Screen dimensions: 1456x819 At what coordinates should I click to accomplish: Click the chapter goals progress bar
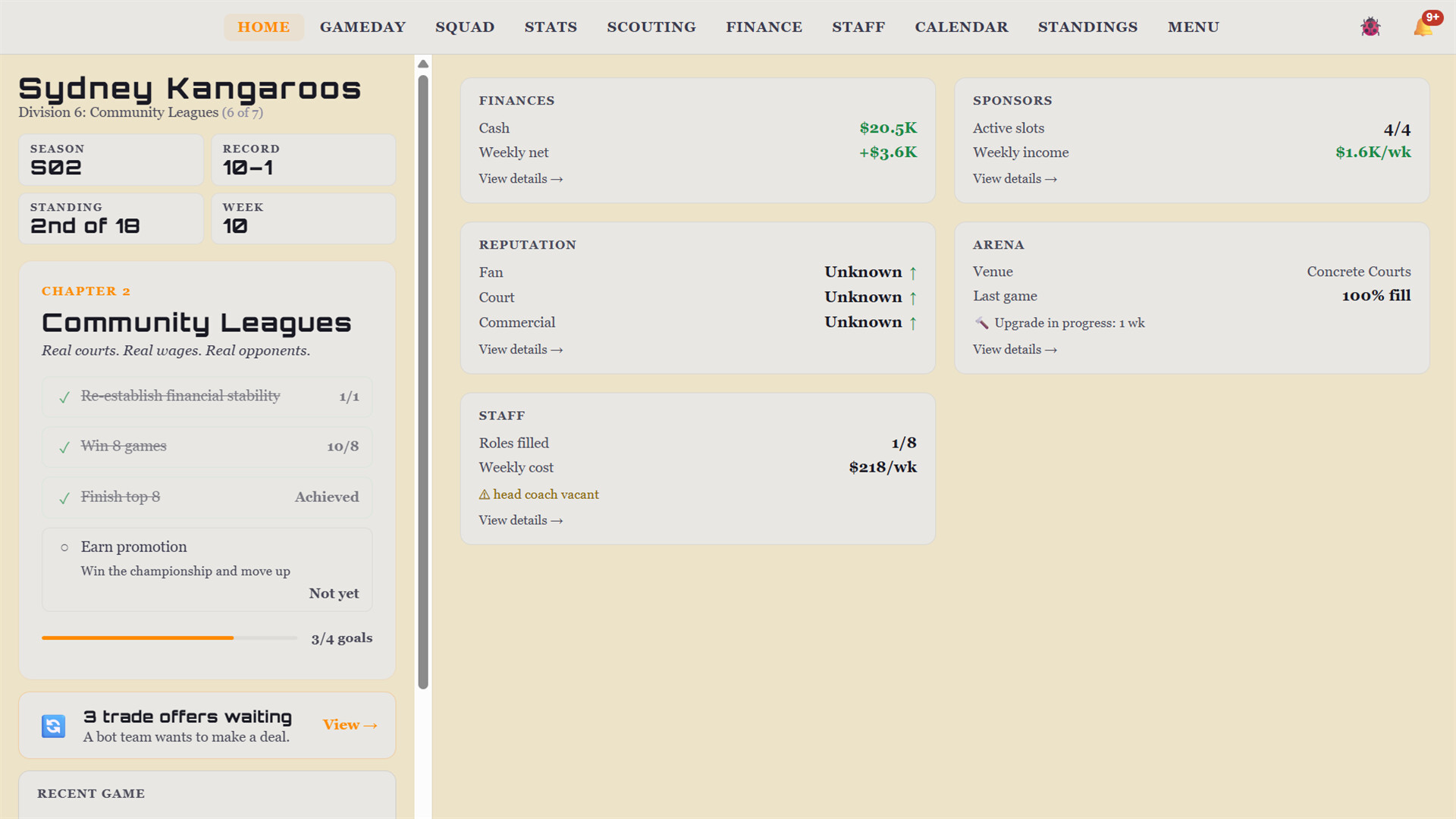[170, 639]
